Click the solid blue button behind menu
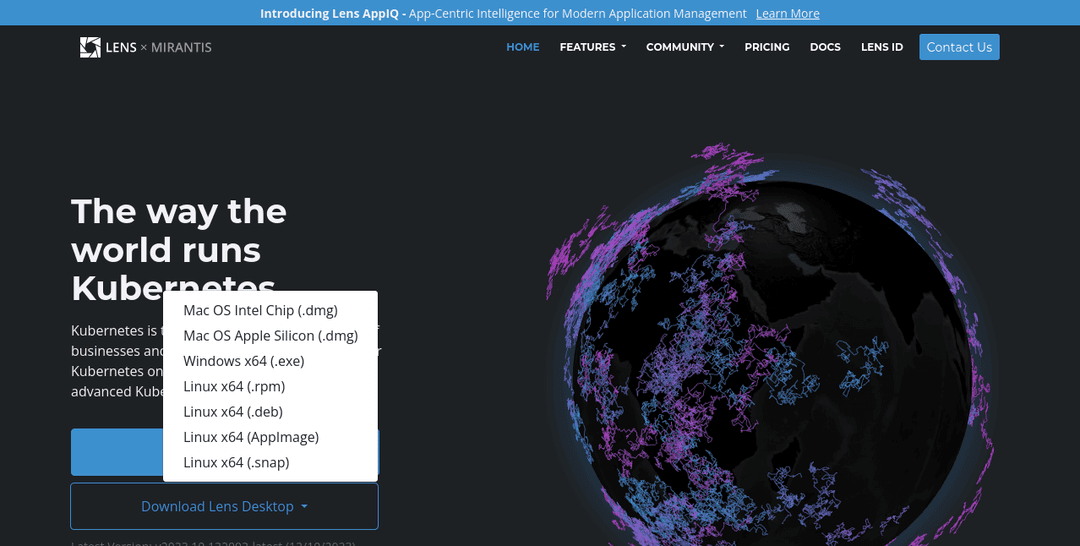 pyautogui.click(x=115, y=452)
